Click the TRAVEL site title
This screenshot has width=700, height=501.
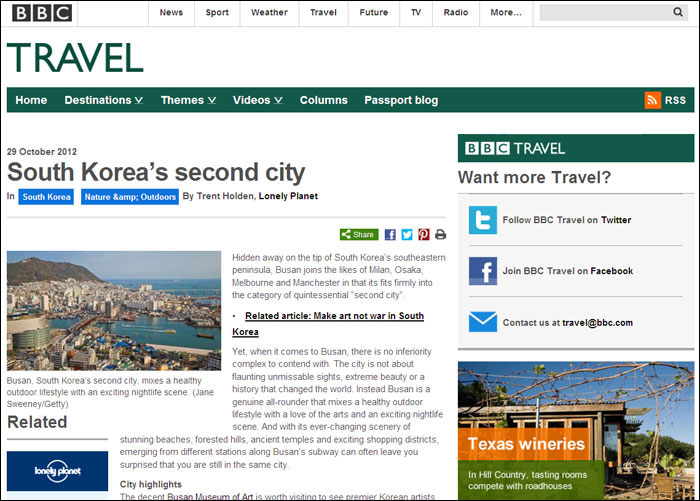click(x=75, y=58)
